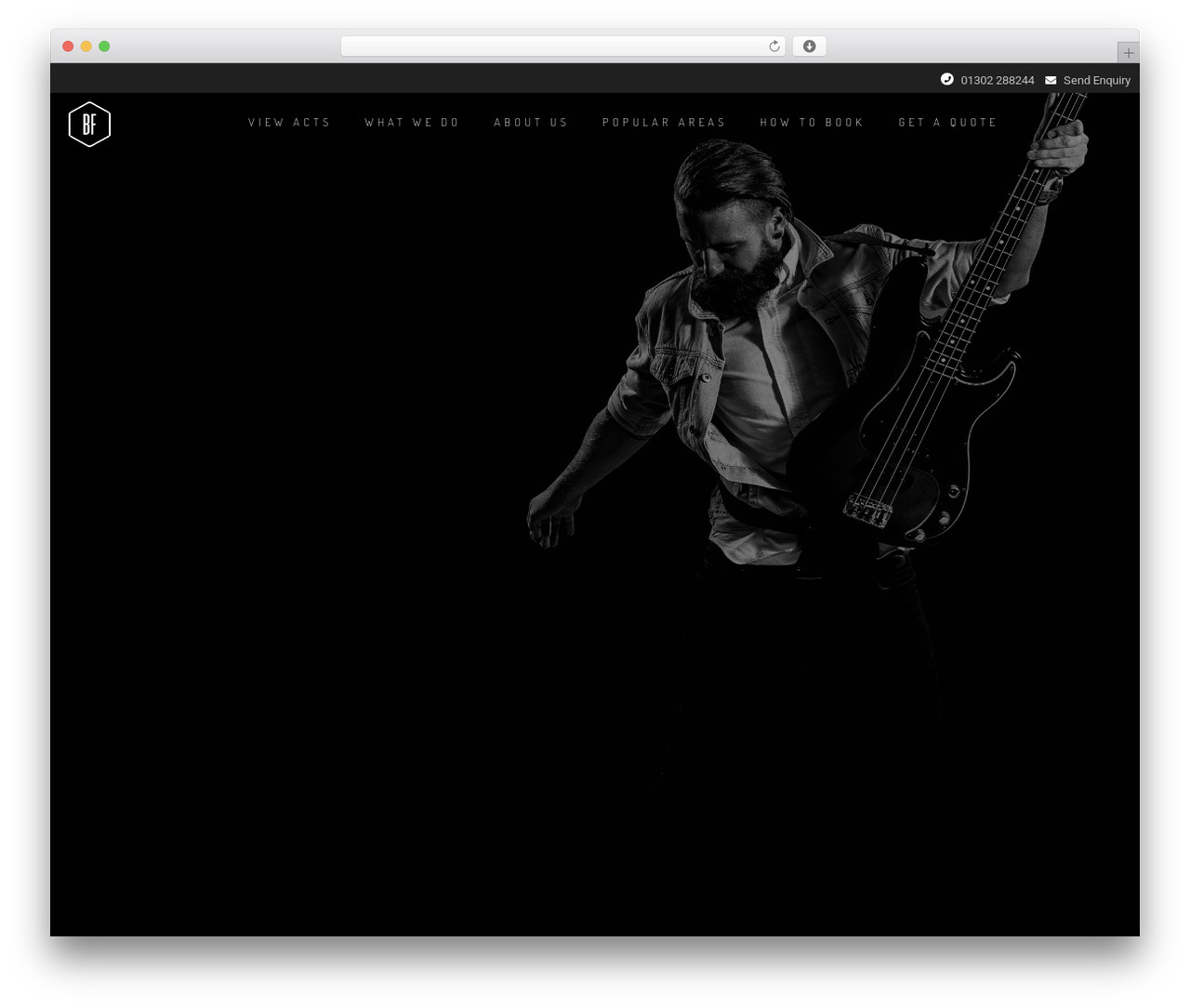Click the phone icon beside 01302 288244
This screenshot has height=1008, width=1190.
tap(946, 80)
